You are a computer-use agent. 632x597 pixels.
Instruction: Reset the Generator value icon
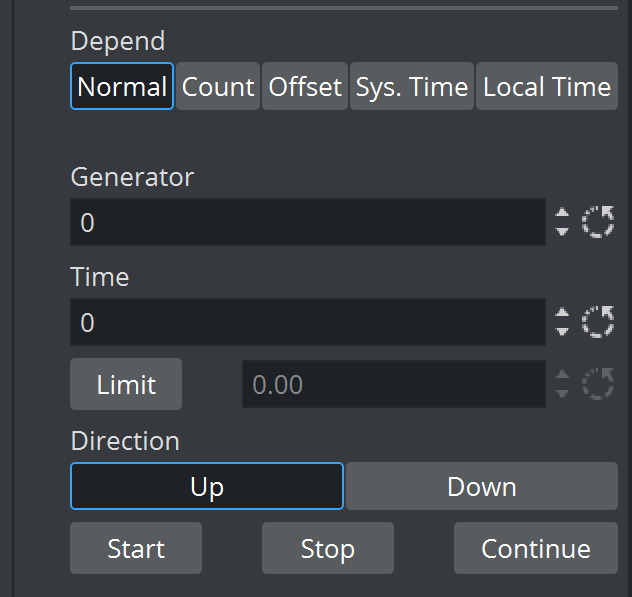pyautogui.click(x=598, y=222)
